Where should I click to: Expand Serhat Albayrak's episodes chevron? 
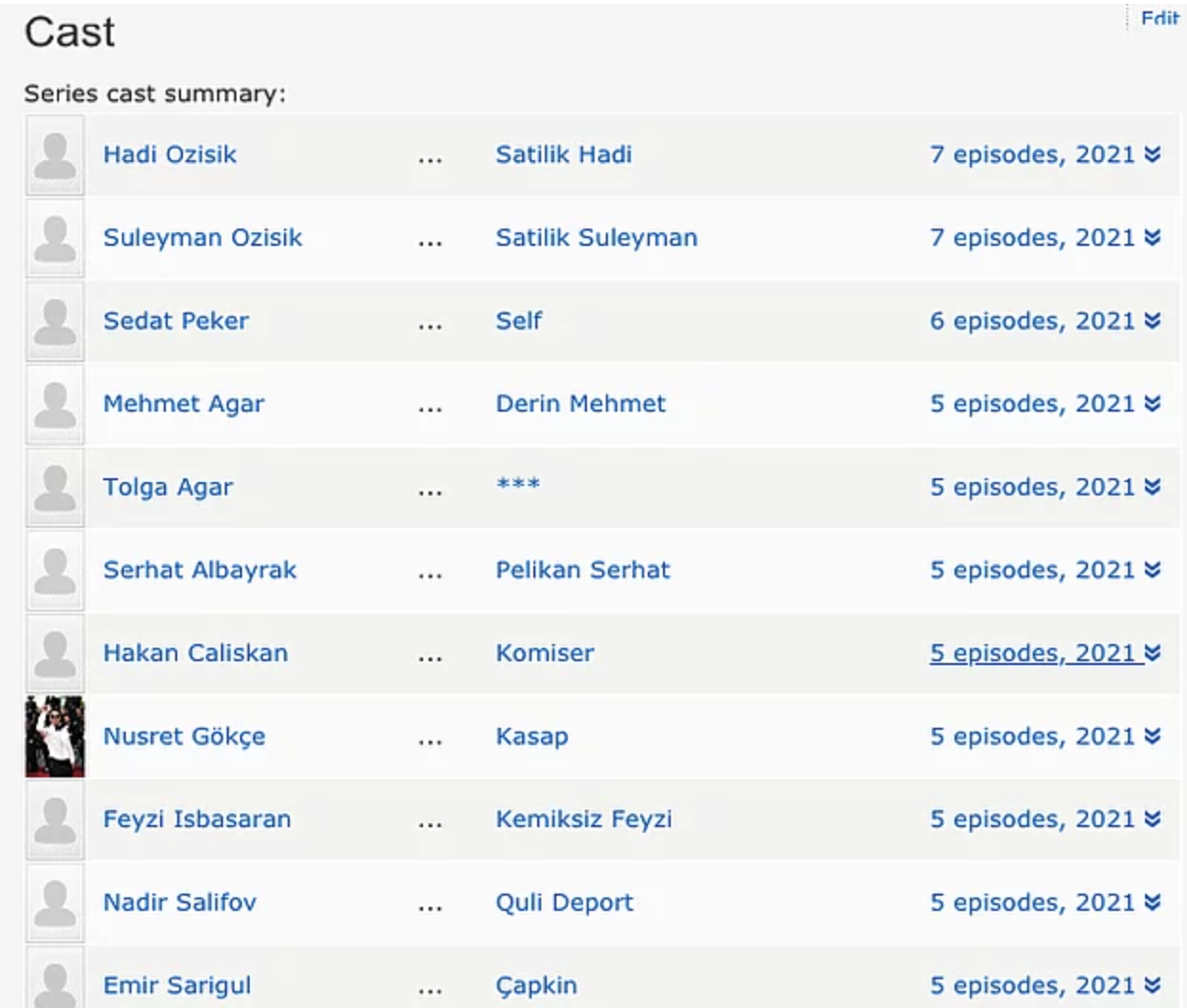point(1153,570)
